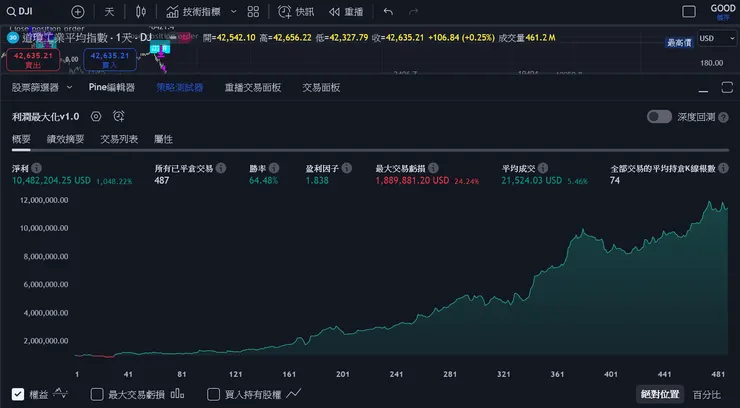
Task: Open 深度回測 help question icon
Action: click(x=723, y=117)
